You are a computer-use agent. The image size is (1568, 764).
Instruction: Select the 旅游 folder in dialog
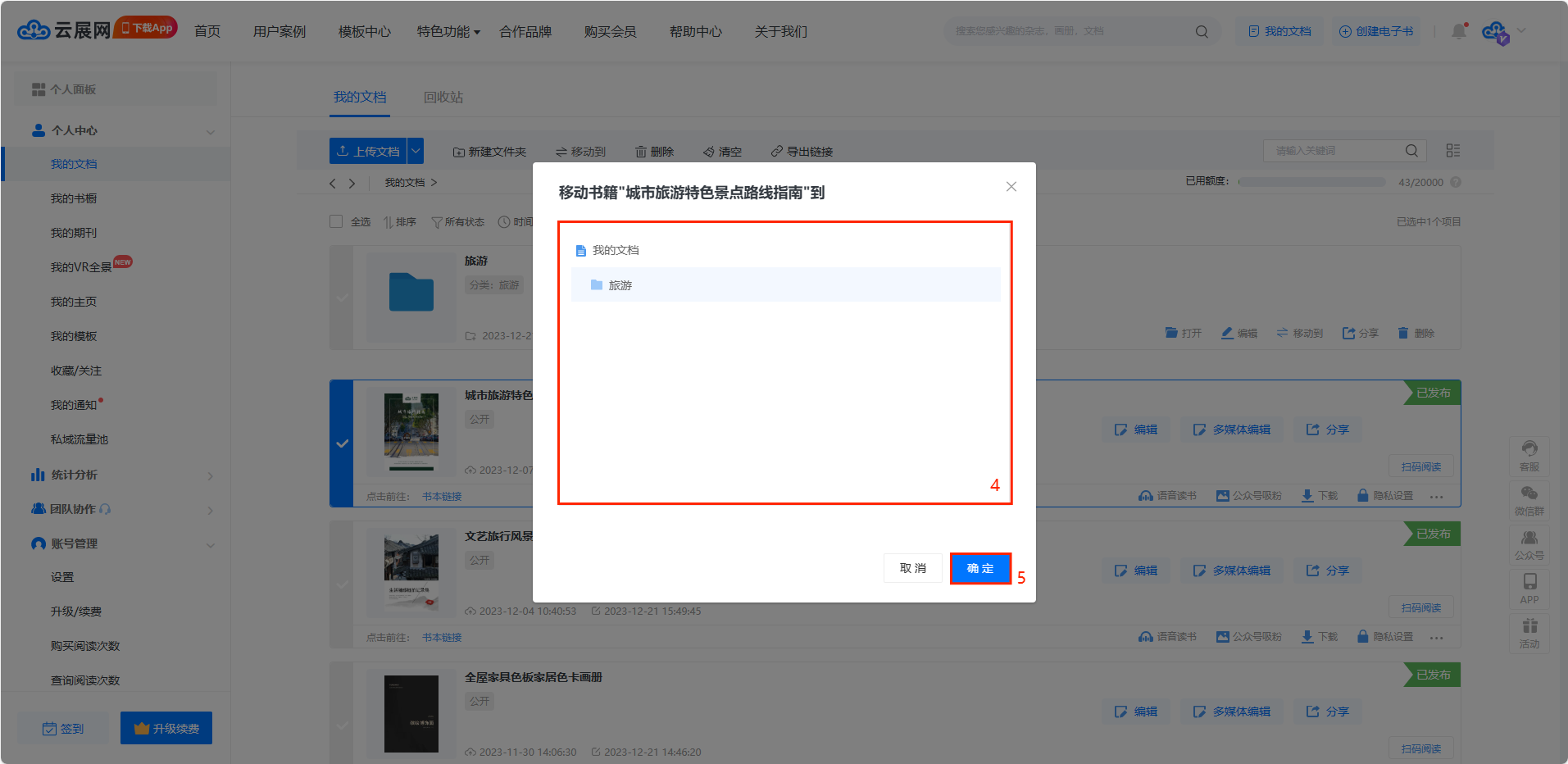pos(620,285)
